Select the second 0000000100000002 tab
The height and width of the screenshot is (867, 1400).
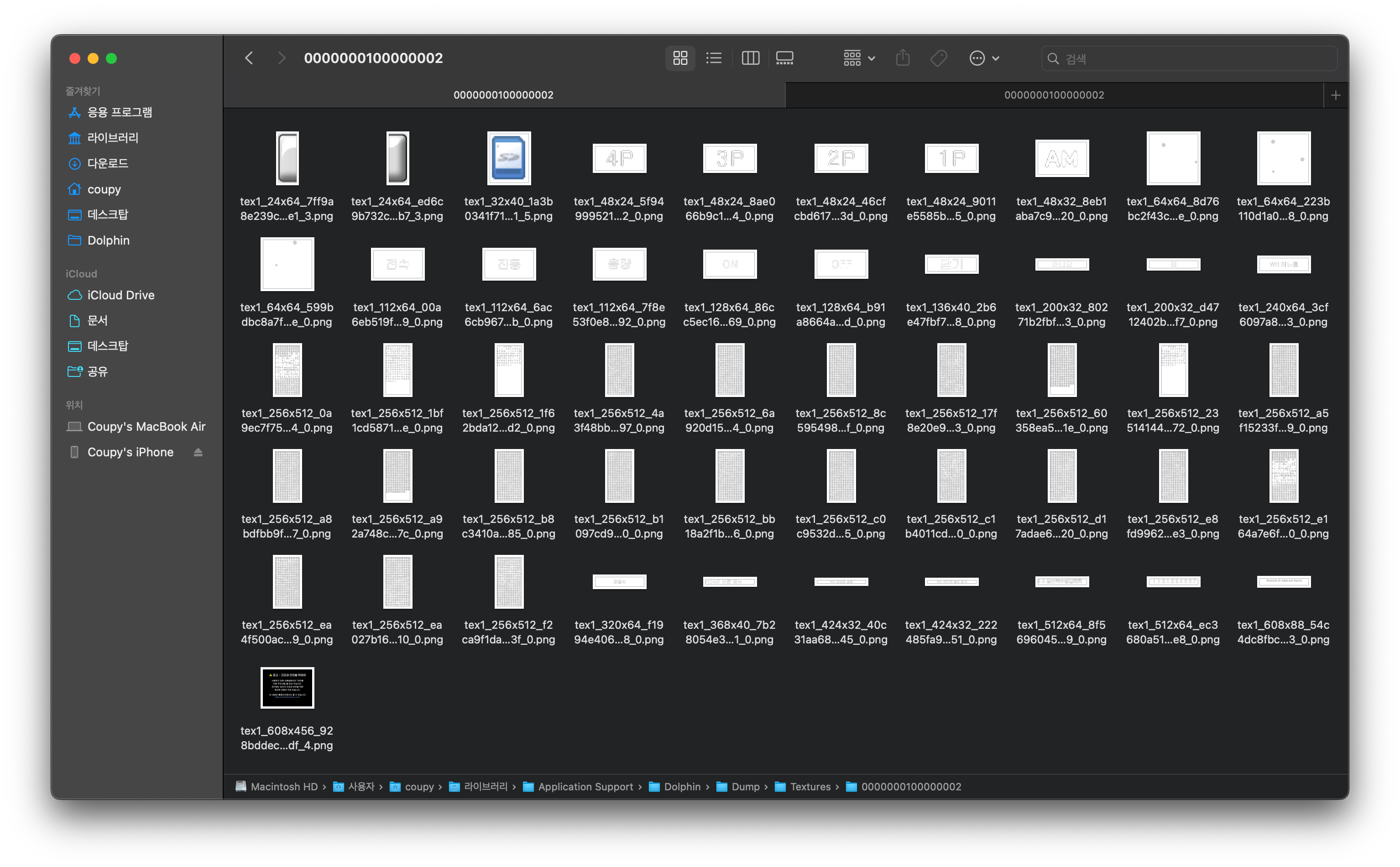click(x=1054, y=95)
